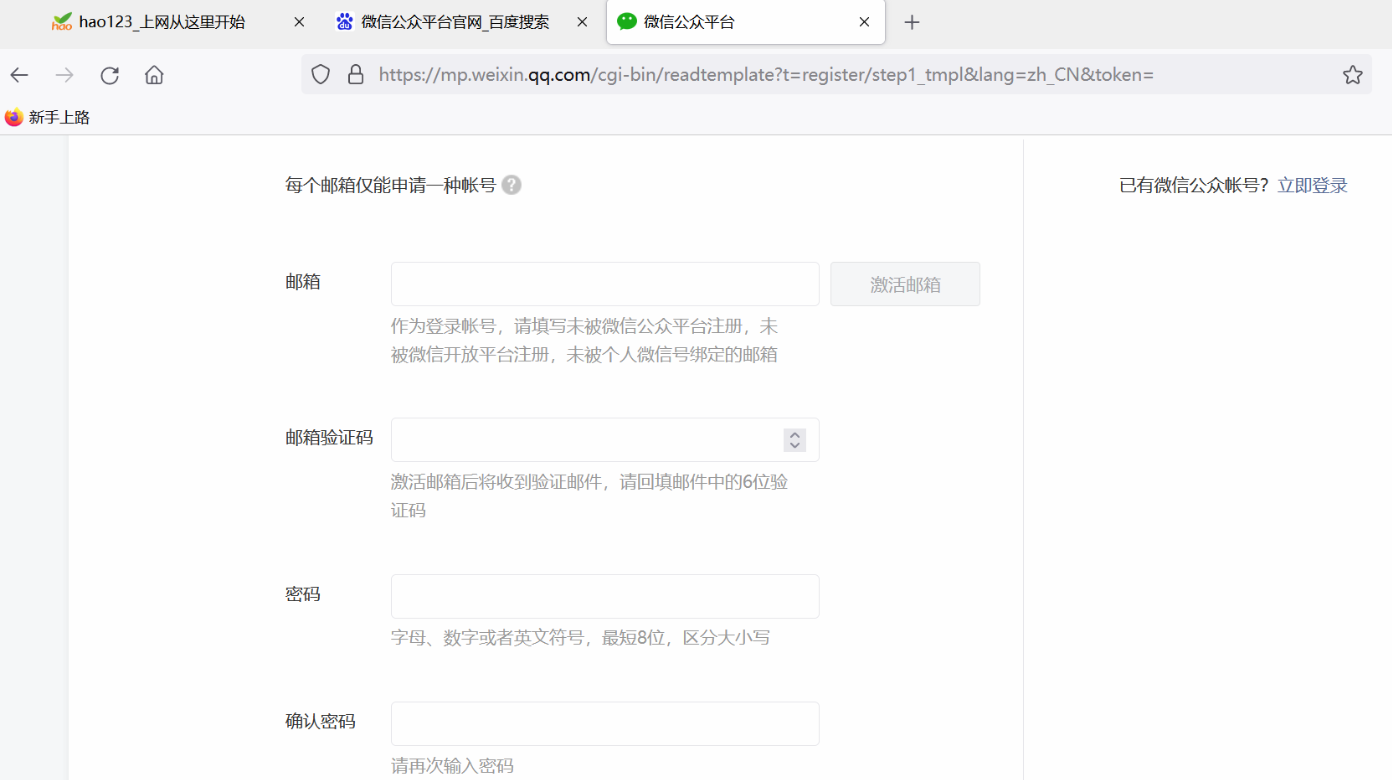Go to the browser home page
This screenshot has width=1392, height=780.
point(154,75)
